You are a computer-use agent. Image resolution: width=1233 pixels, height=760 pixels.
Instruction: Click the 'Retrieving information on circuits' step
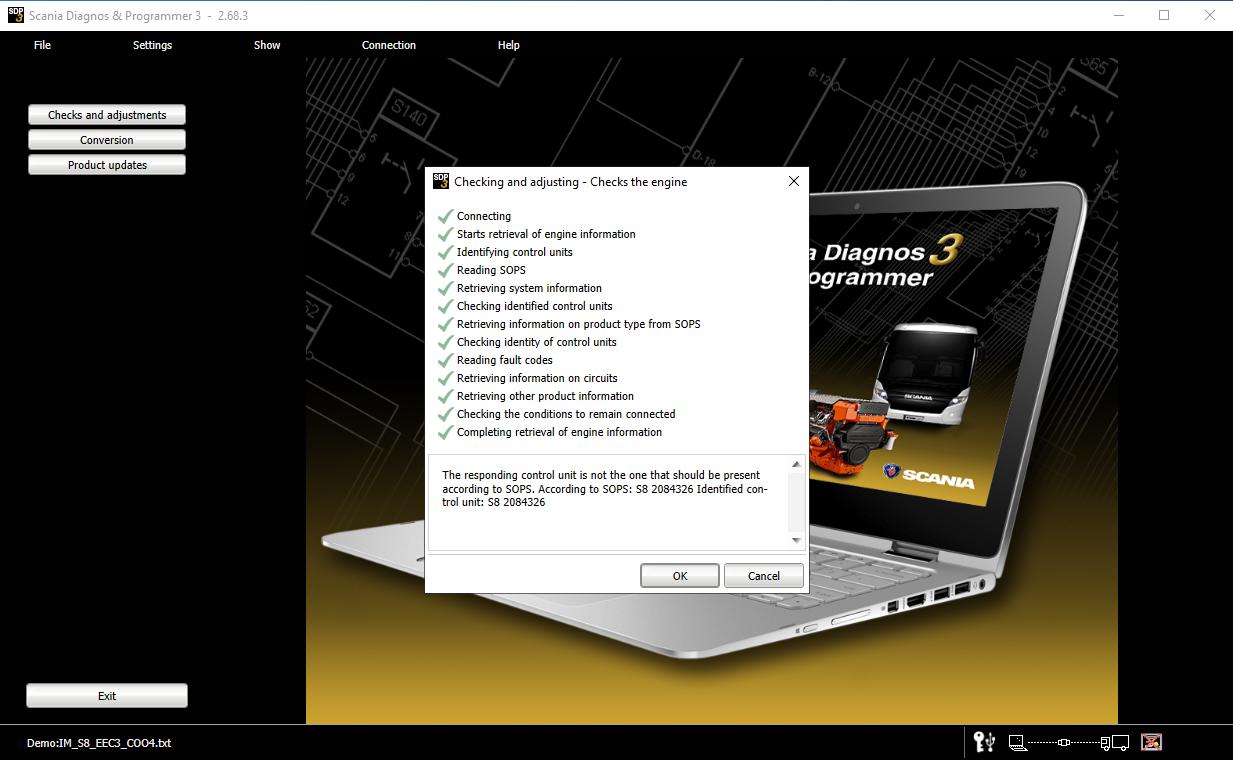537,378
